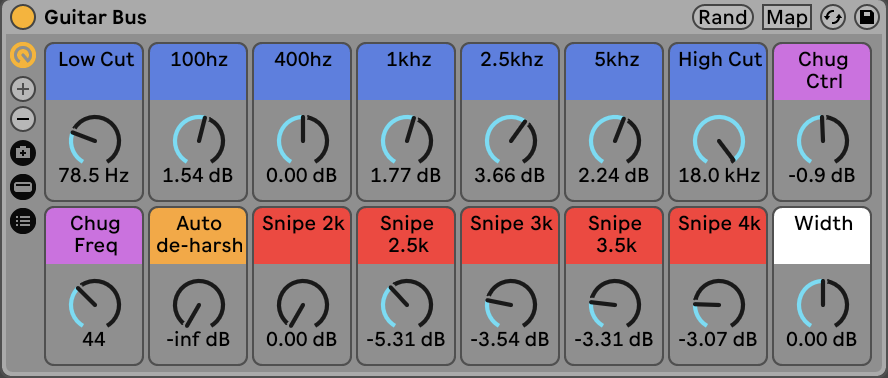Select the purple Chug Ctrl label

coord(822,72)
